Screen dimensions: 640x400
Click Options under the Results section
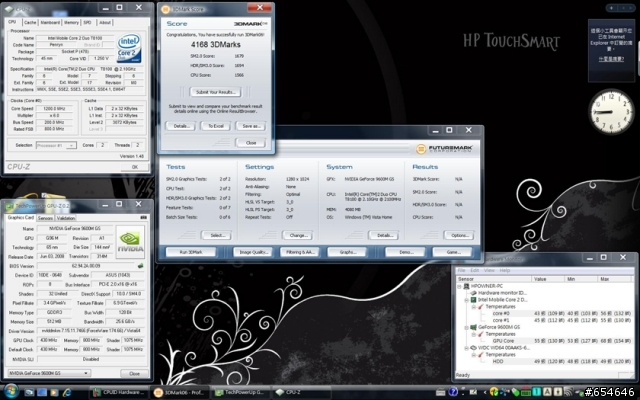459,236
